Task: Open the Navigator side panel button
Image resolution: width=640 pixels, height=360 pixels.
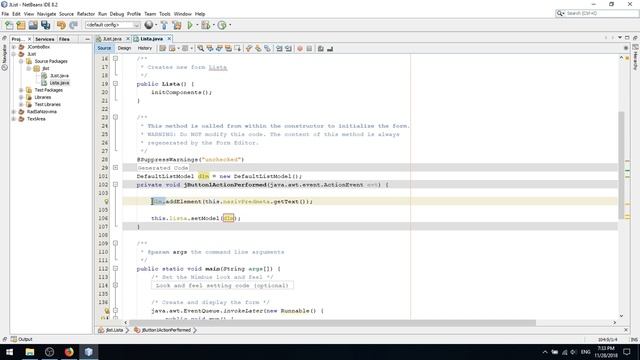Action: pyautogui.click(x=4, y=57)
